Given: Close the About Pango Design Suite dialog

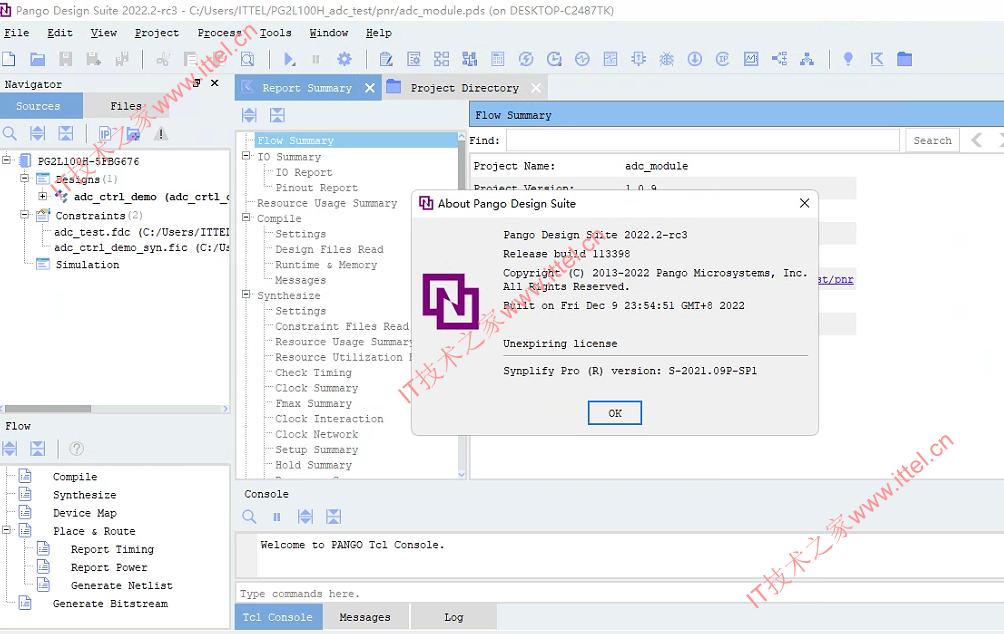Looking at the screenshot, I should pyautogui.click(x=804, y=203).
